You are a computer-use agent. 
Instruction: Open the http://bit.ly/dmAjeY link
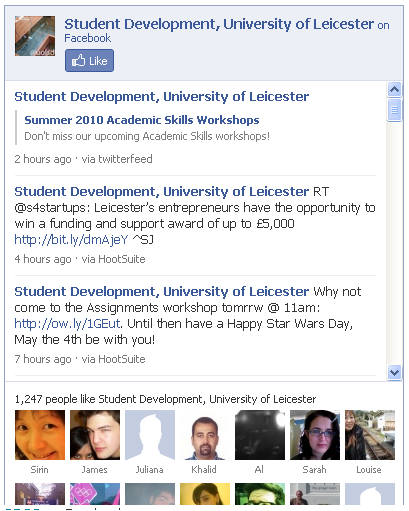(x=71, y=240)
